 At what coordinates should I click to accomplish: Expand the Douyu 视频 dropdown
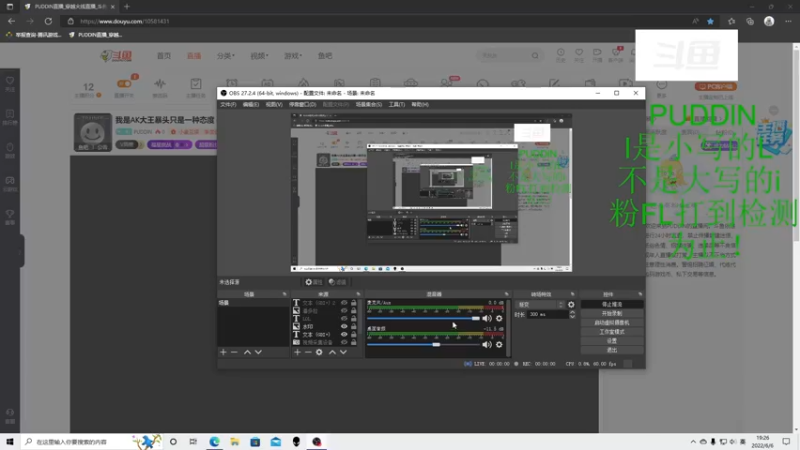pos(259,56)
